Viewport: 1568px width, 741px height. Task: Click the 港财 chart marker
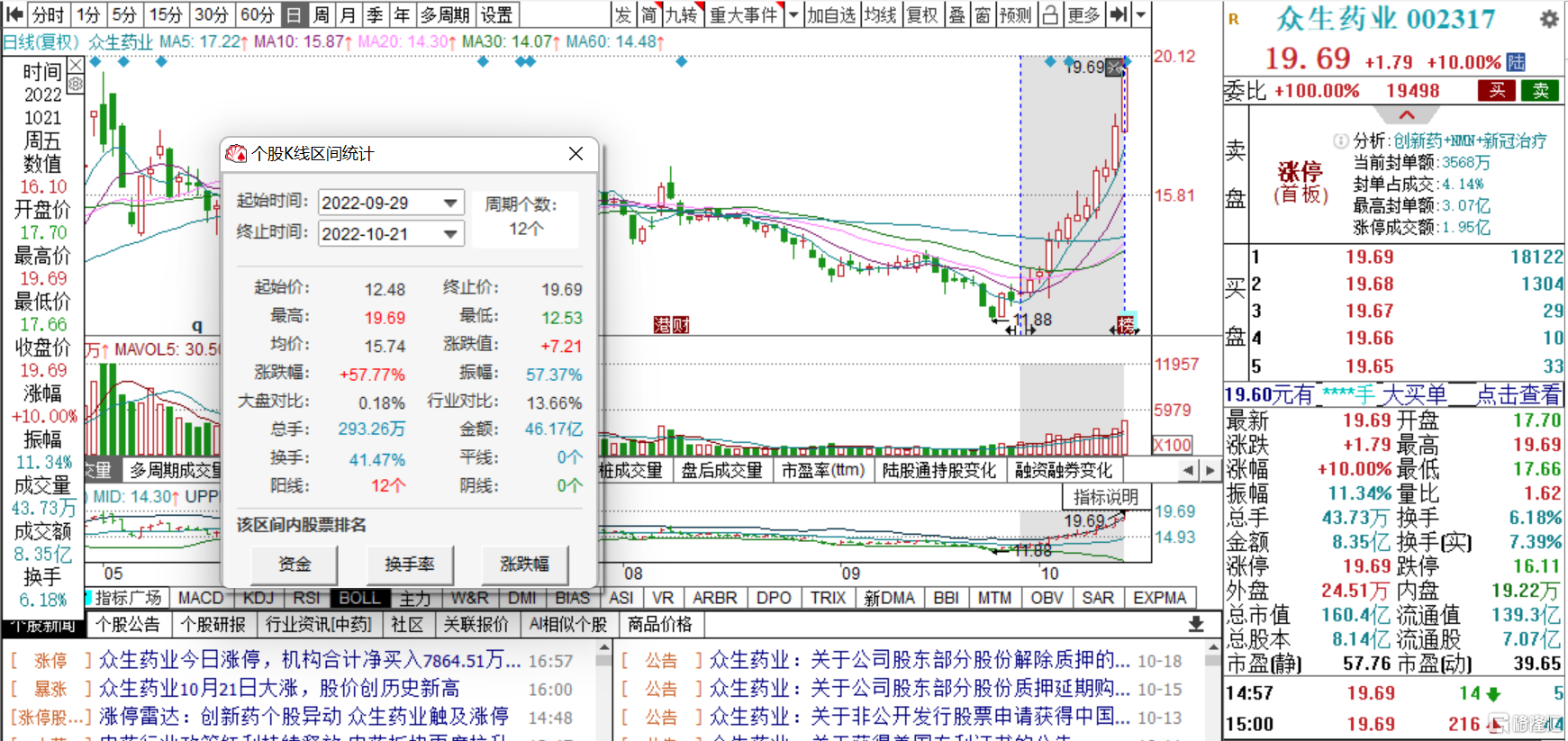pos(671,325)
